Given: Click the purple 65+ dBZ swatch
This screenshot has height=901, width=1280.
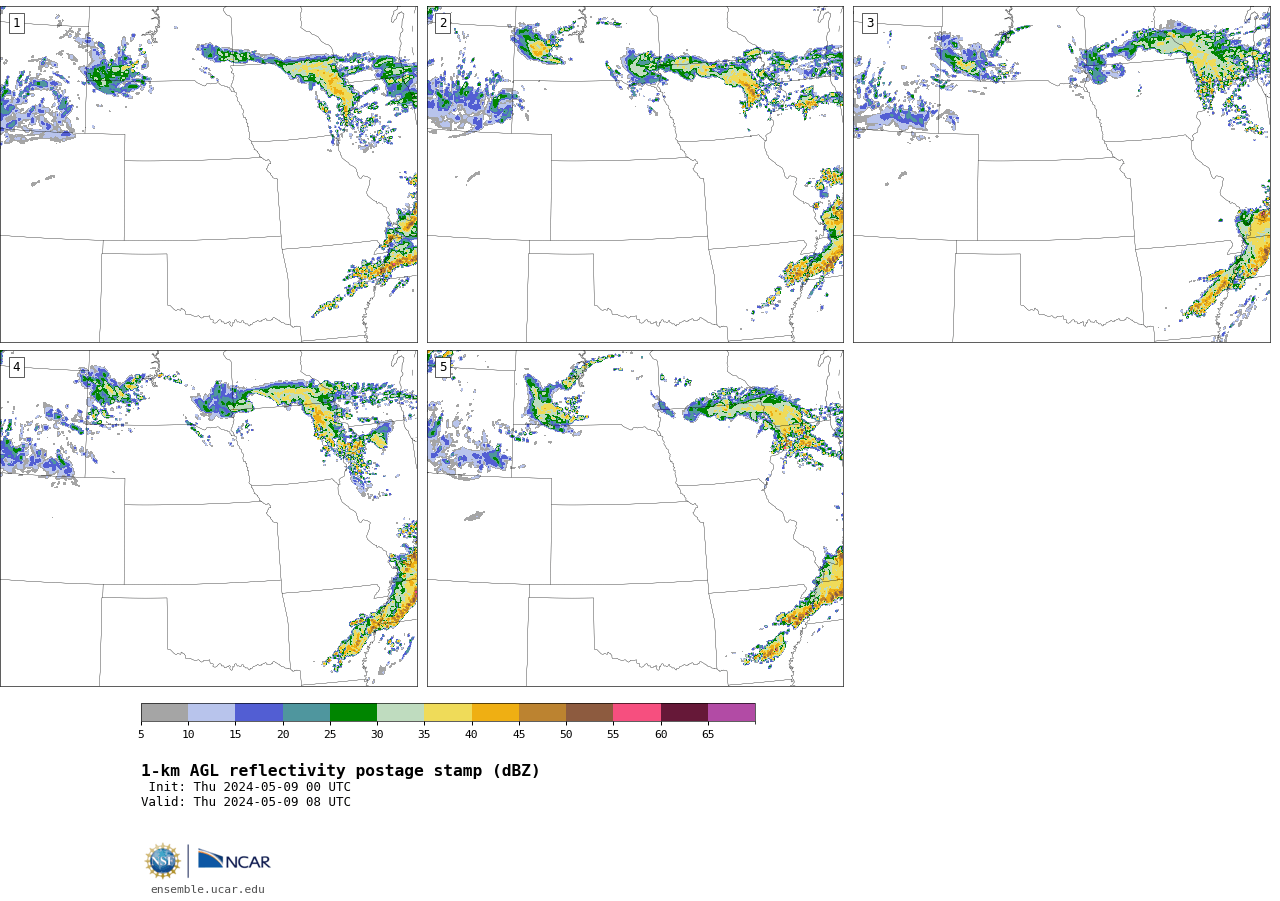Looking at the screenshot, I should [731, 712].
